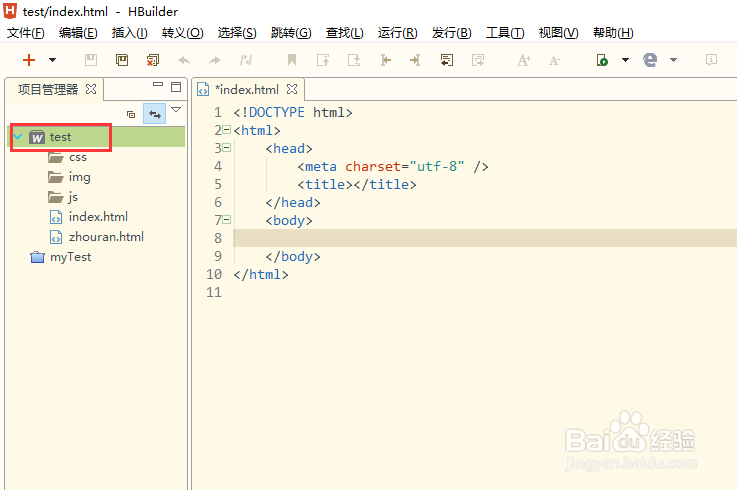The width and height of the screenshot is (737, 490).
Task: Click the closing </html> tag on line 10
Action: point(261,274)
